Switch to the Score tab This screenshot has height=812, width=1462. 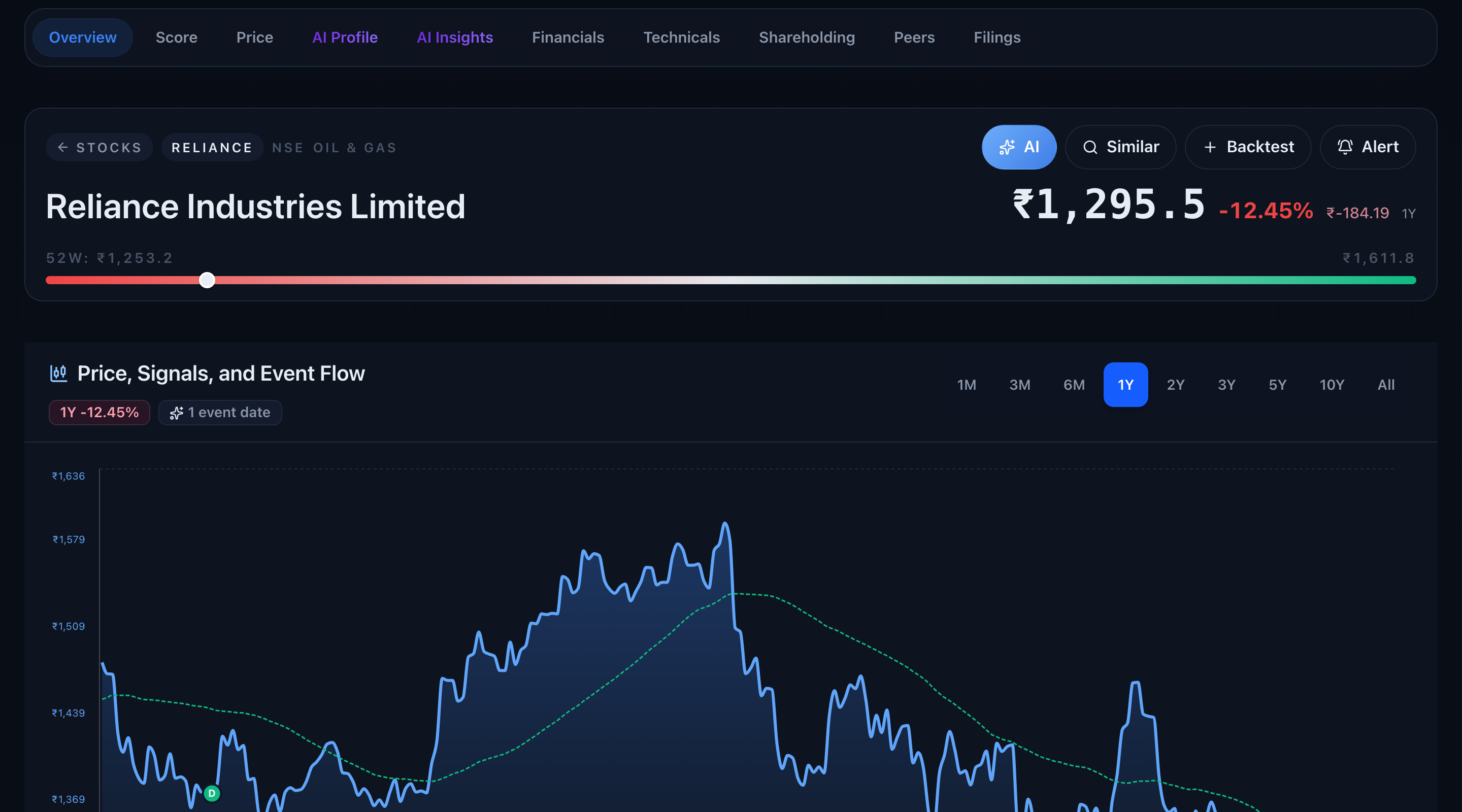coord(177,38)
